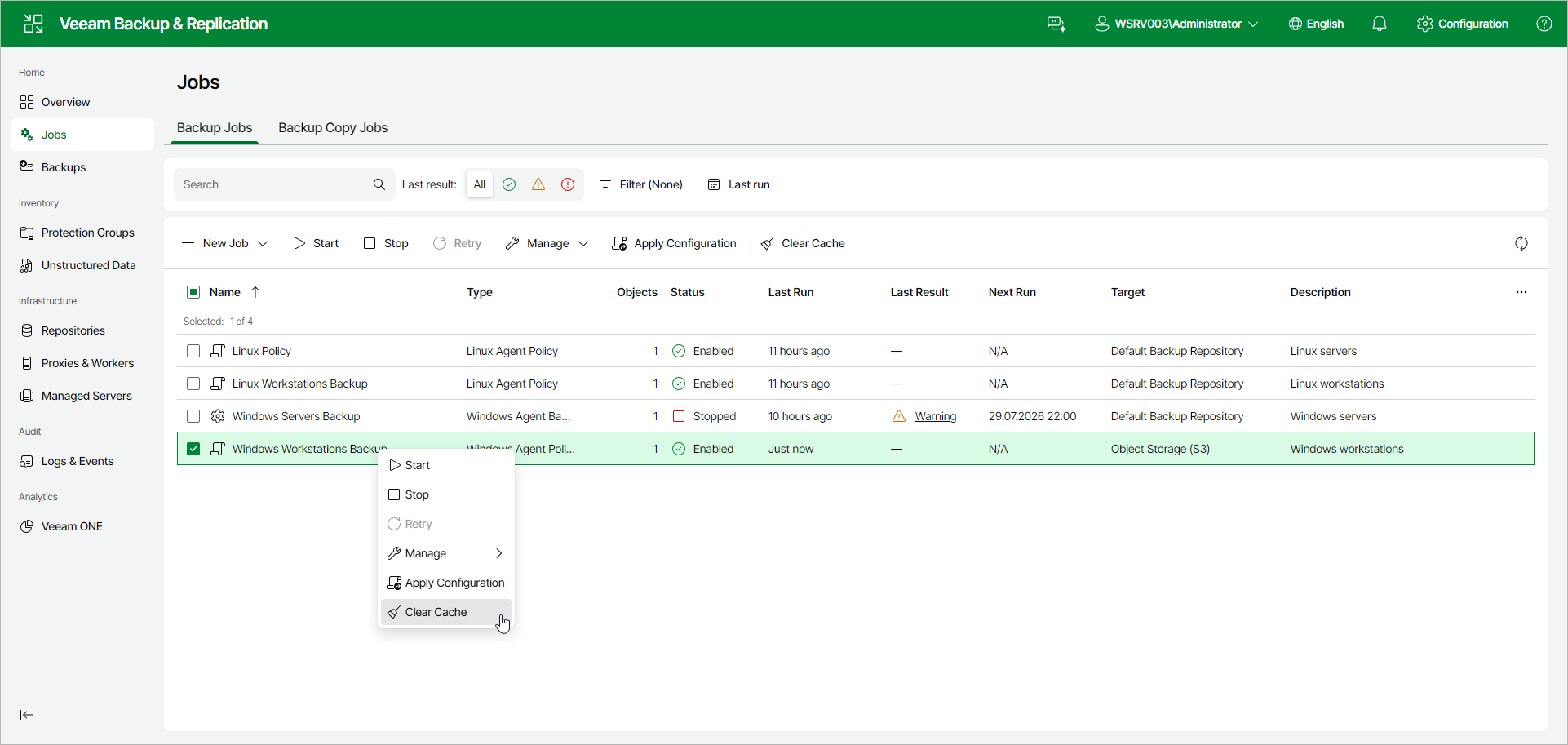Switch to Backup Jobs tab

coord(215,128)
